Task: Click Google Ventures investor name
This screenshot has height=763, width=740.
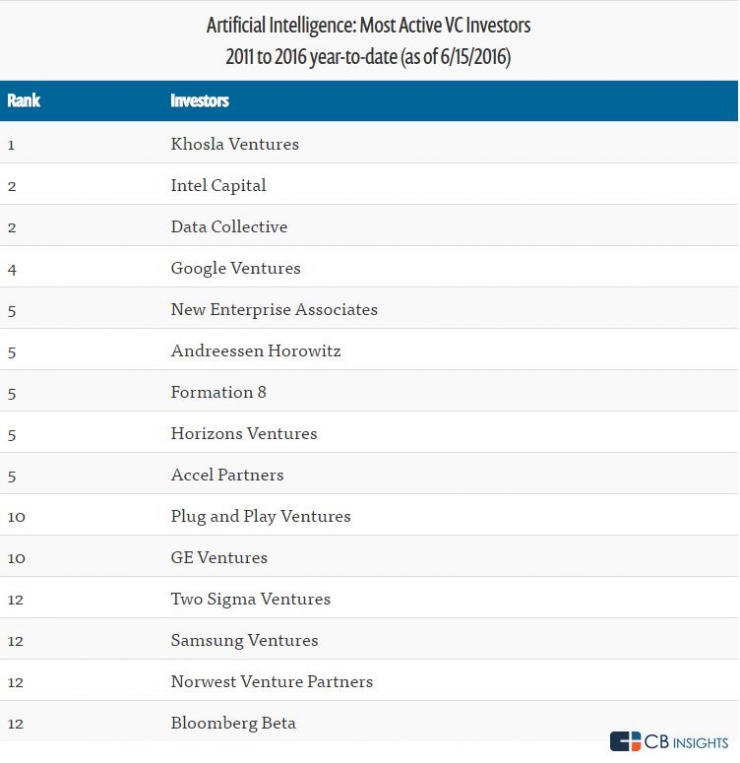Action: (235, 268)
